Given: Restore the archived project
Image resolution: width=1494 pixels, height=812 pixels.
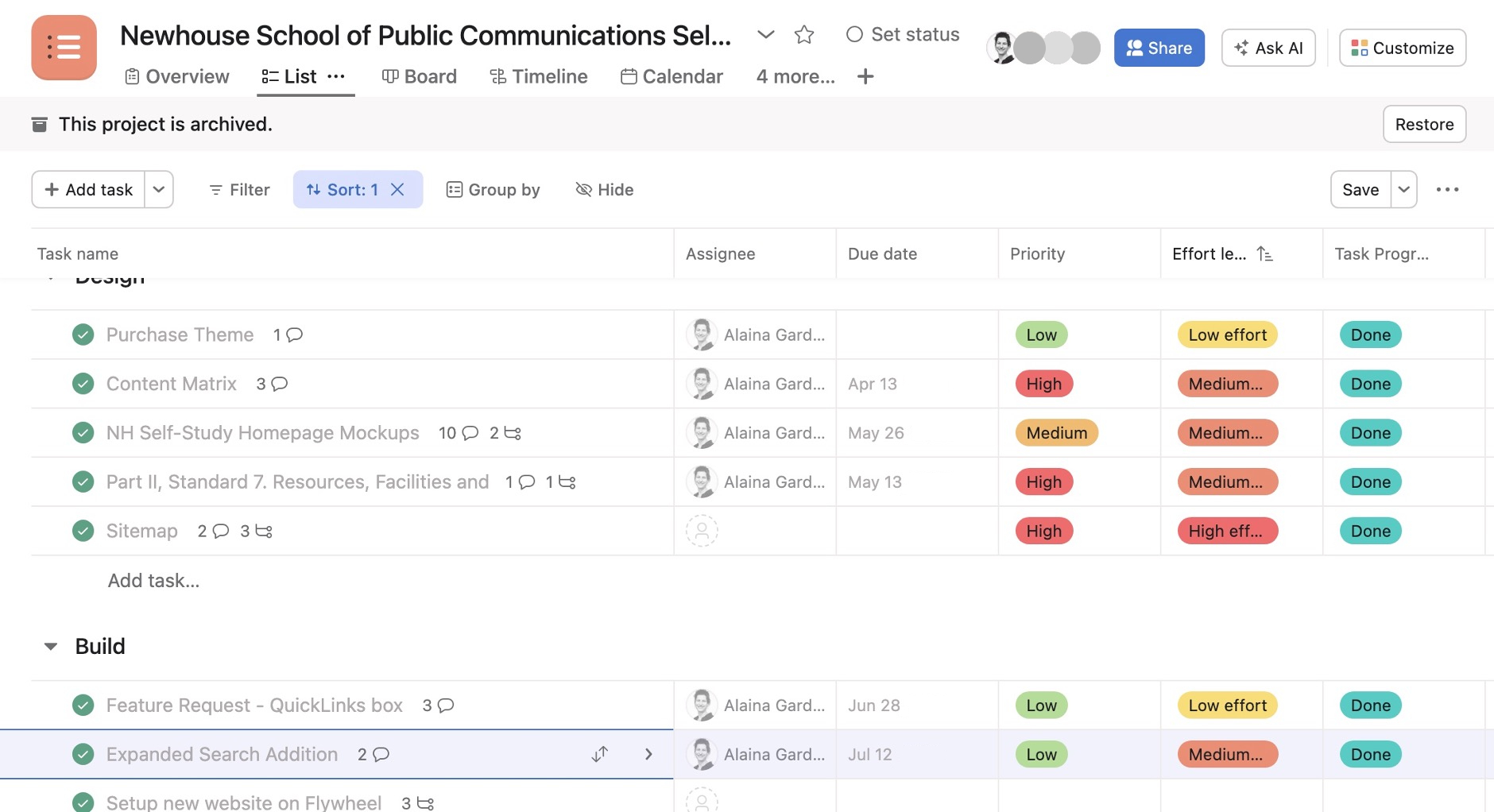Looking at the screenshot, I should click(x=1424, y=124).
